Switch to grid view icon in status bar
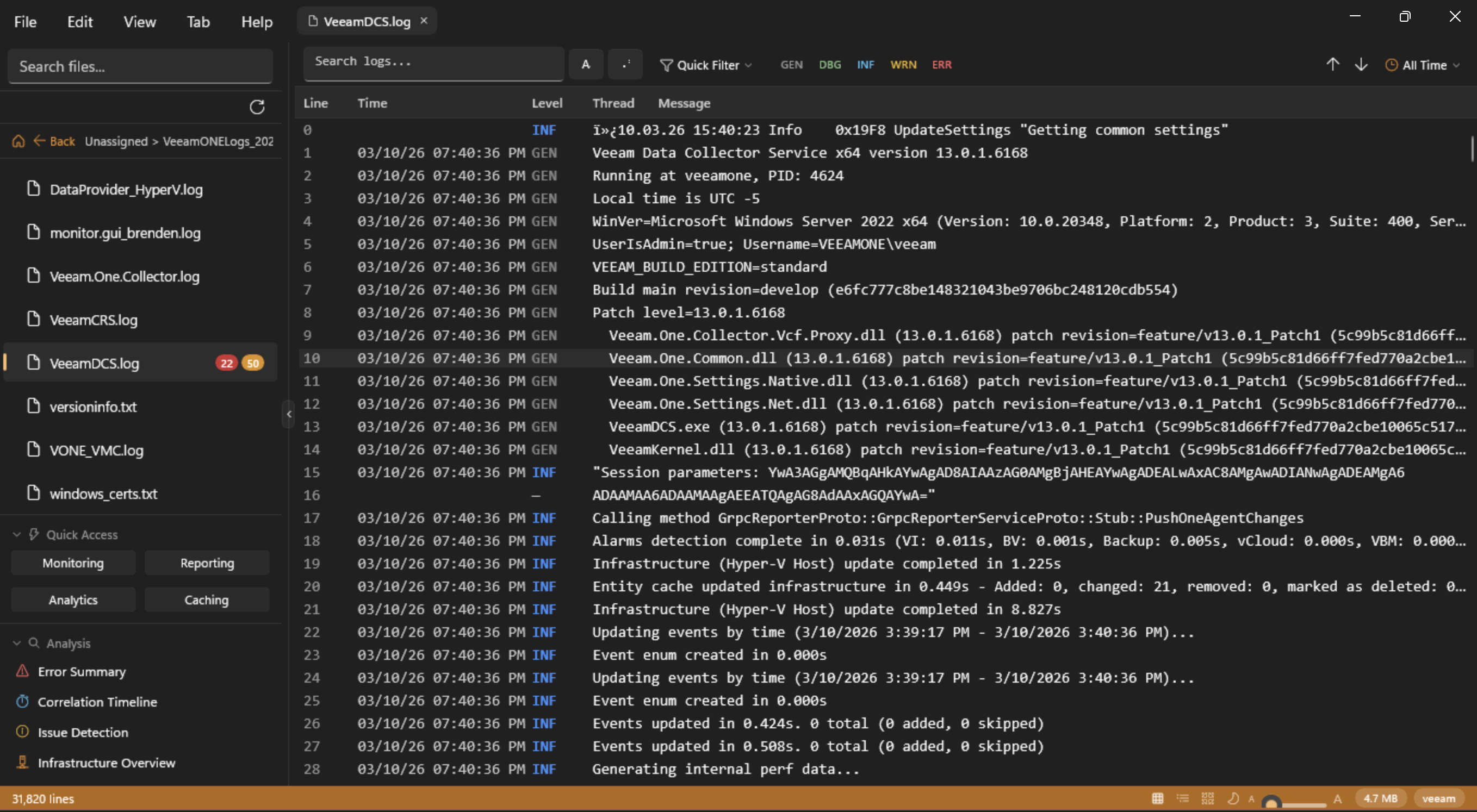 coord(1207,798)
